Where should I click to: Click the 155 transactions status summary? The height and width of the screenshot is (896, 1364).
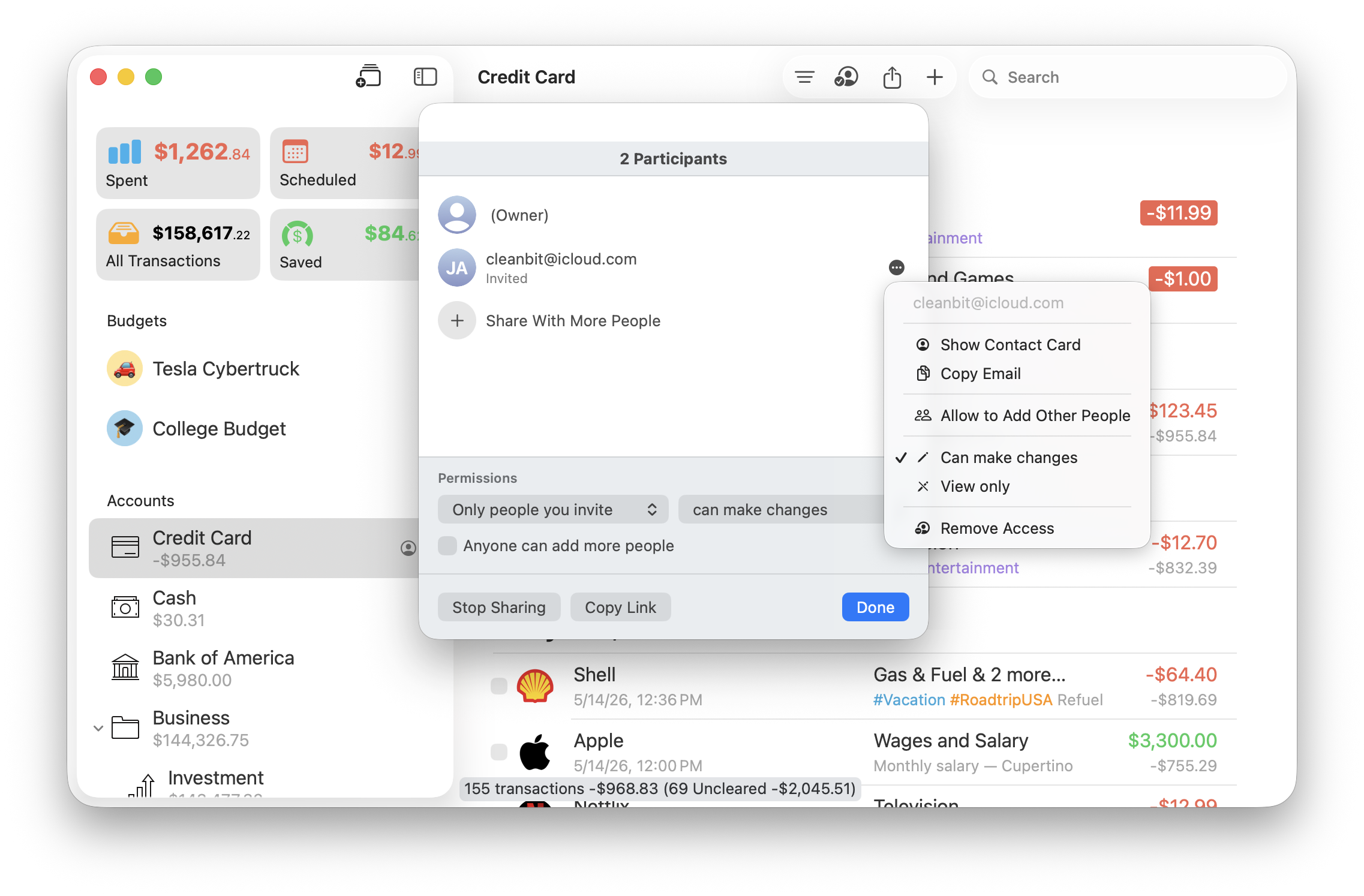[x=660, y=789]
